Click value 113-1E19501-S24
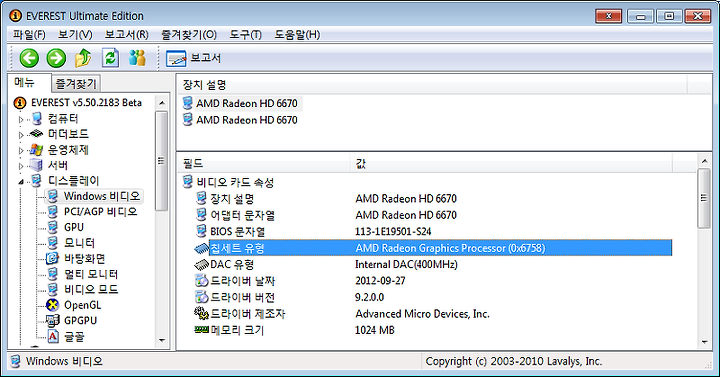 tap(393, 231)
